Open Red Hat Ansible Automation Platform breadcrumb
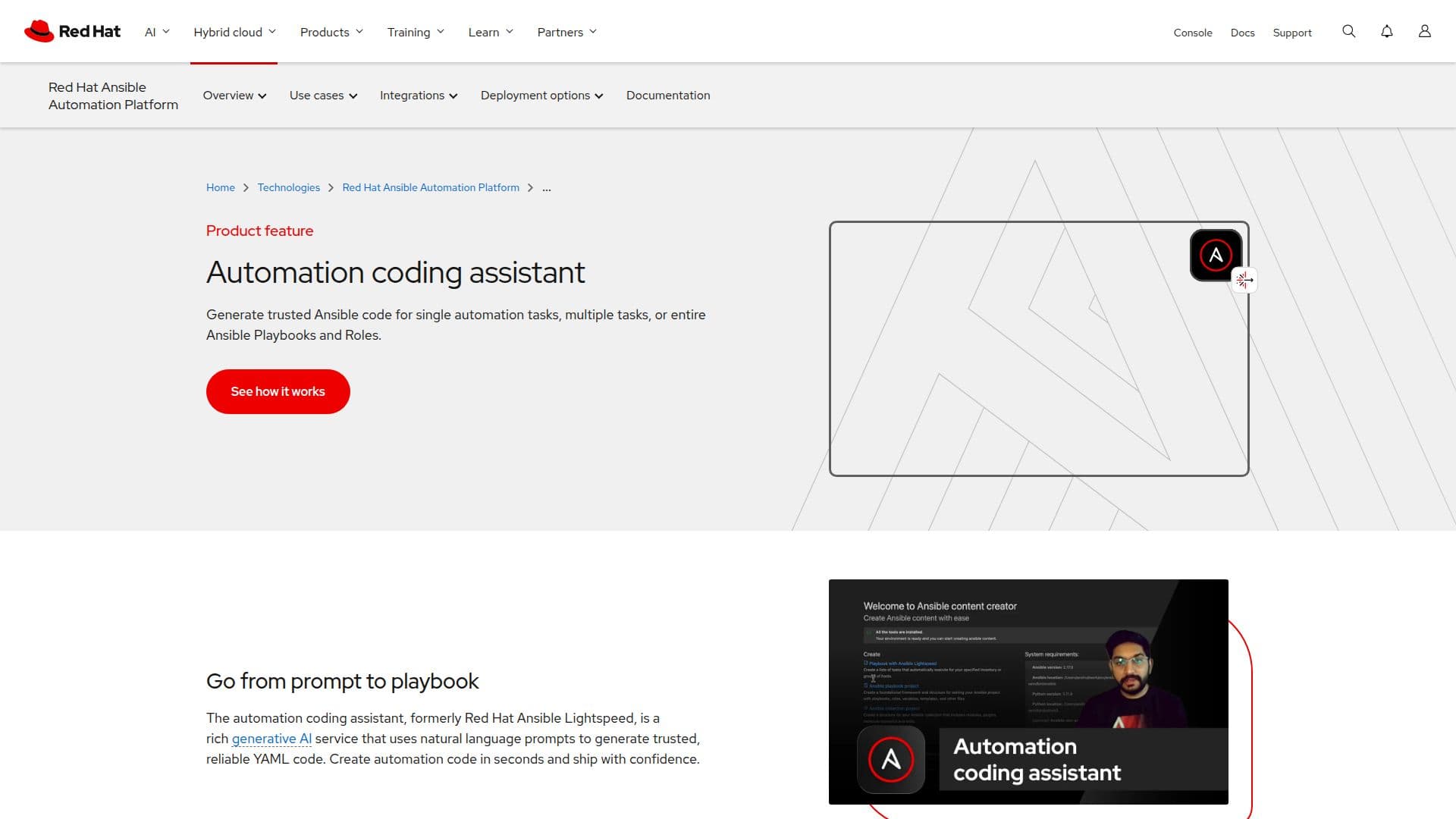The width and height of the screenshot is (1456, 819). click(431, 187)
